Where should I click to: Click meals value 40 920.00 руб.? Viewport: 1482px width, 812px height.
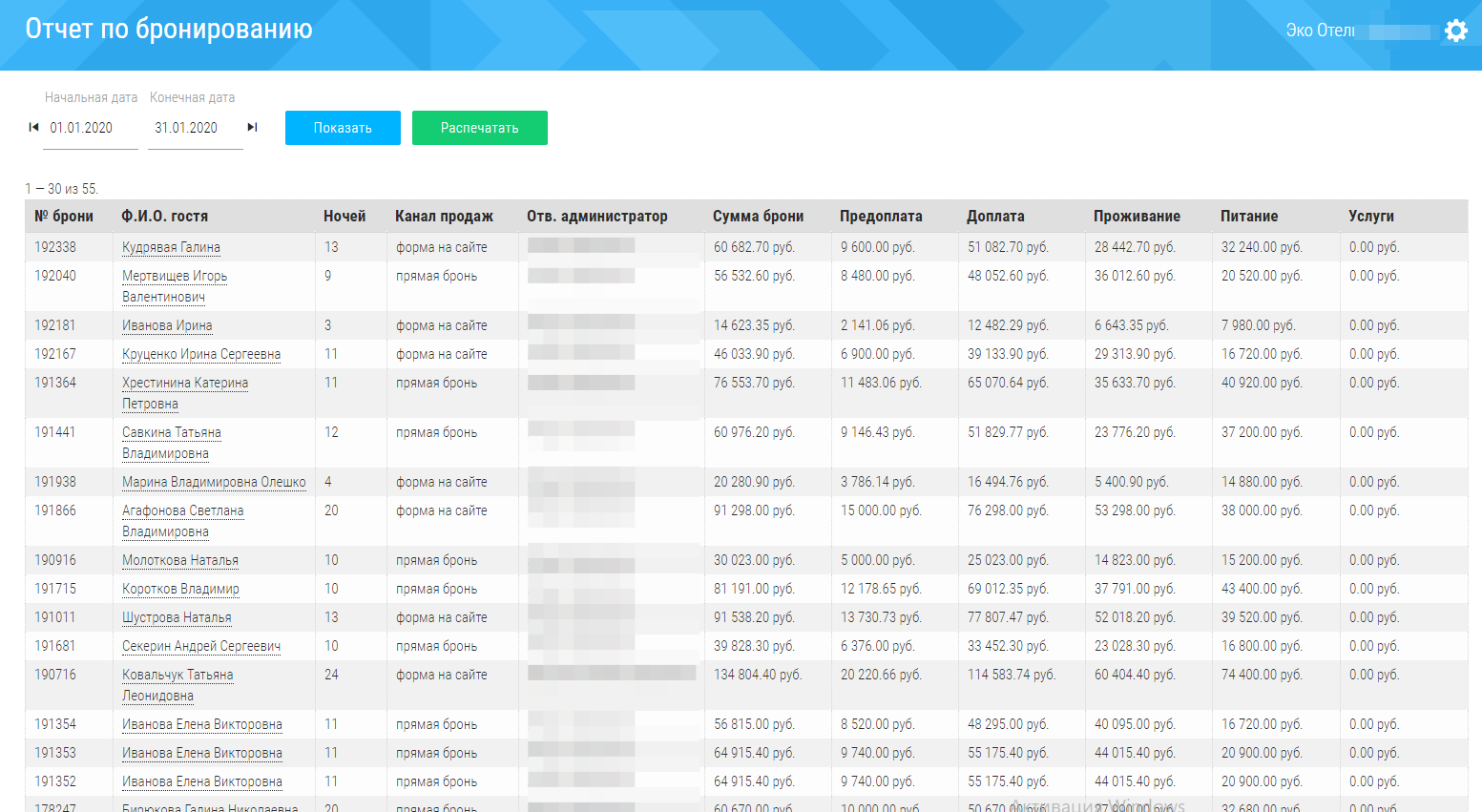pyautogui.click(x=1262, y=383)
